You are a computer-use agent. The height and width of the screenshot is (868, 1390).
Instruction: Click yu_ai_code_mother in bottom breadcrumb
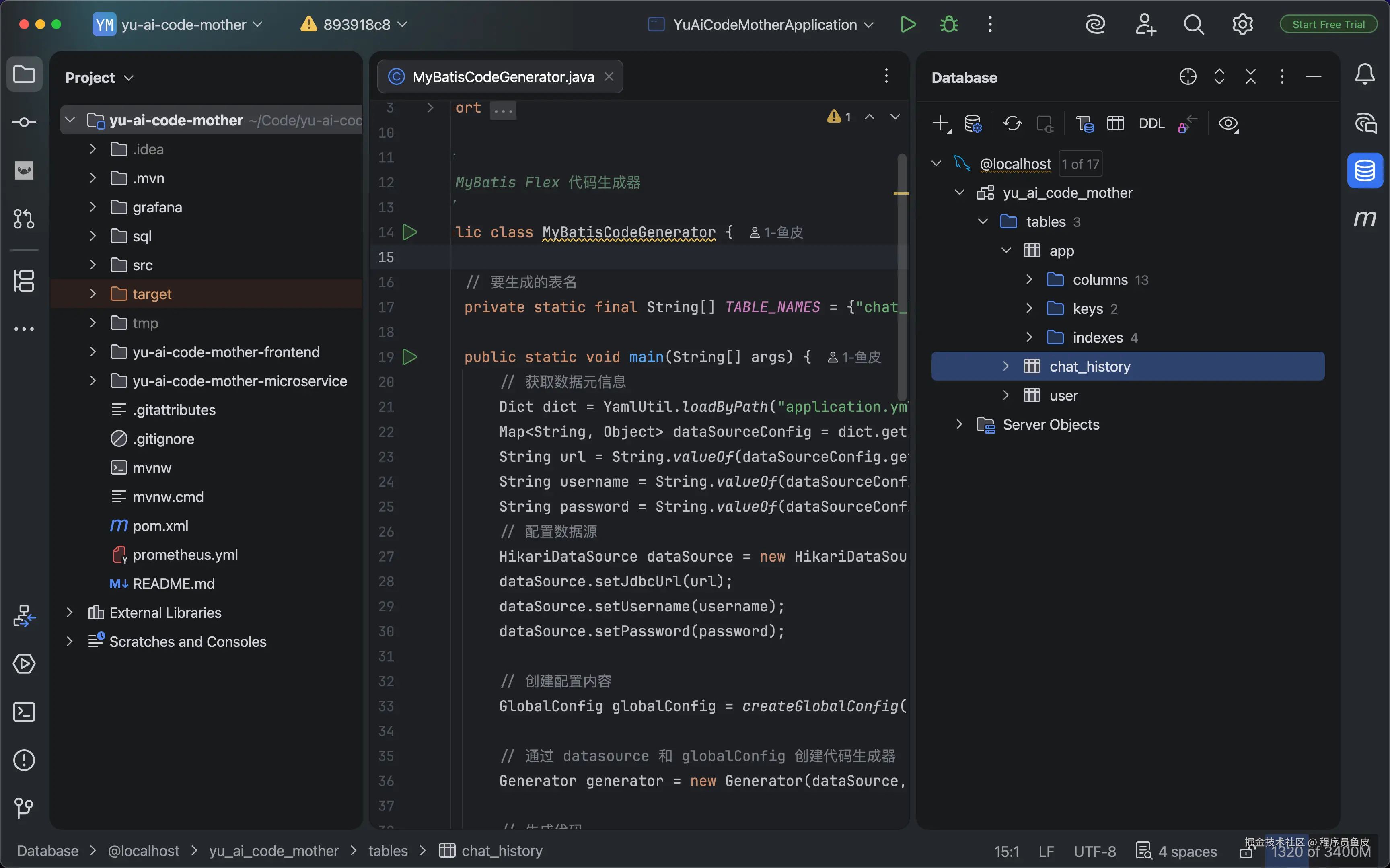tap(274, 851)
